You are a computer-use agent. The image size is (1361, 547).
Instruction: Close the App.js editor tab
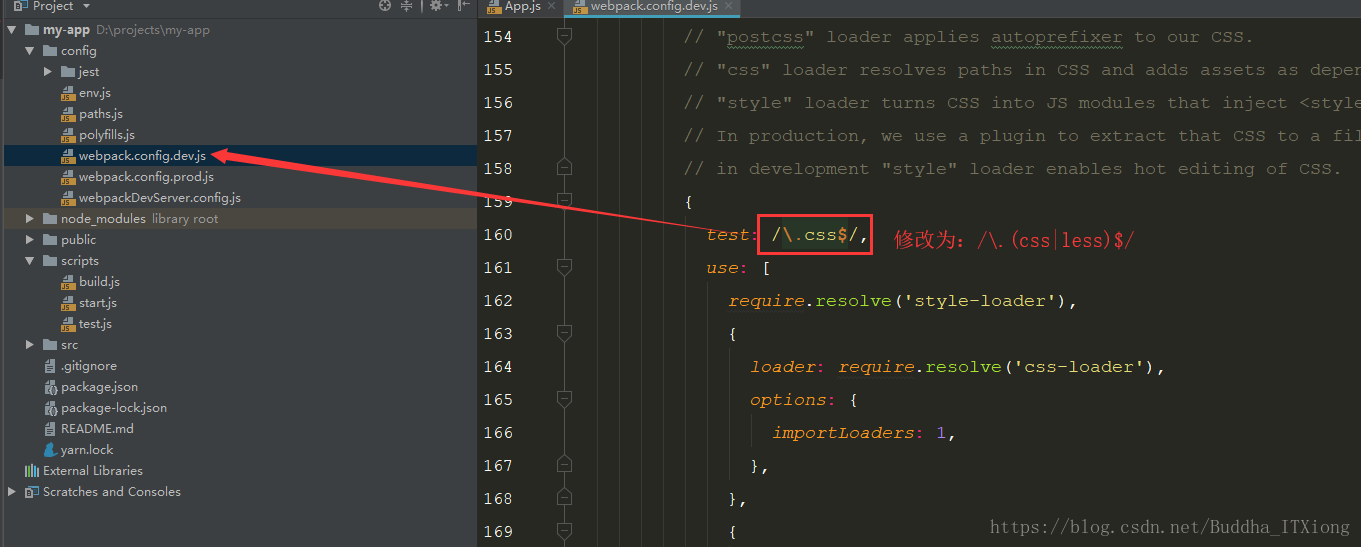click(x=552, y=7)
